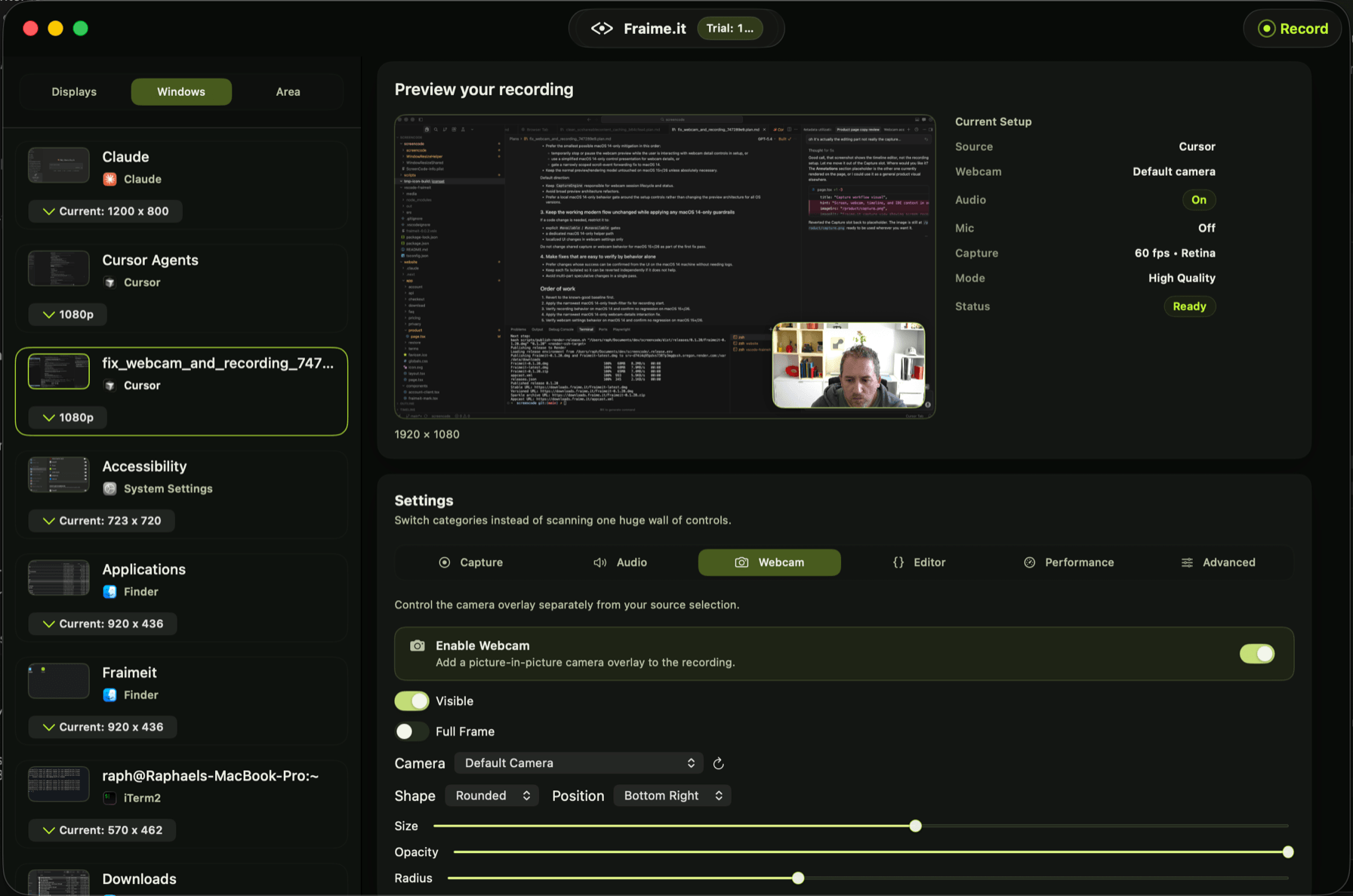
Task: Click the webcam overlay in preview
Action: [x=848, y=365]
